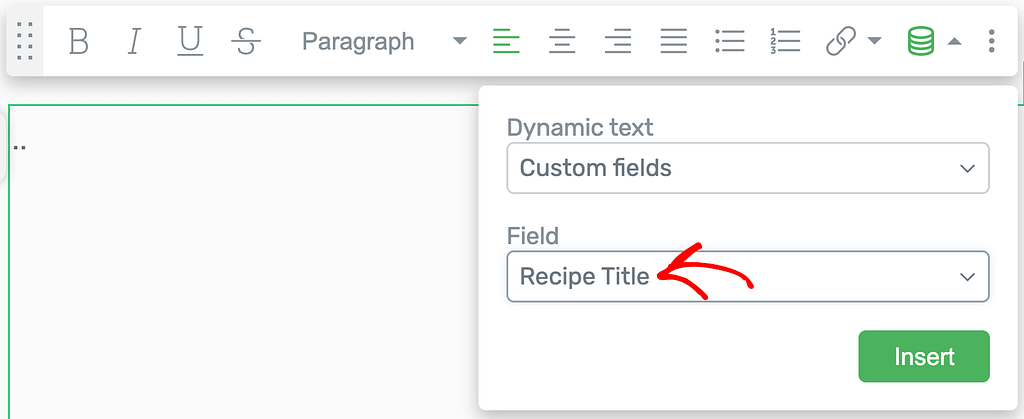1024x419 pixels.
Task: Toggle Bold formatting
Action: click(x=78, y=42)
